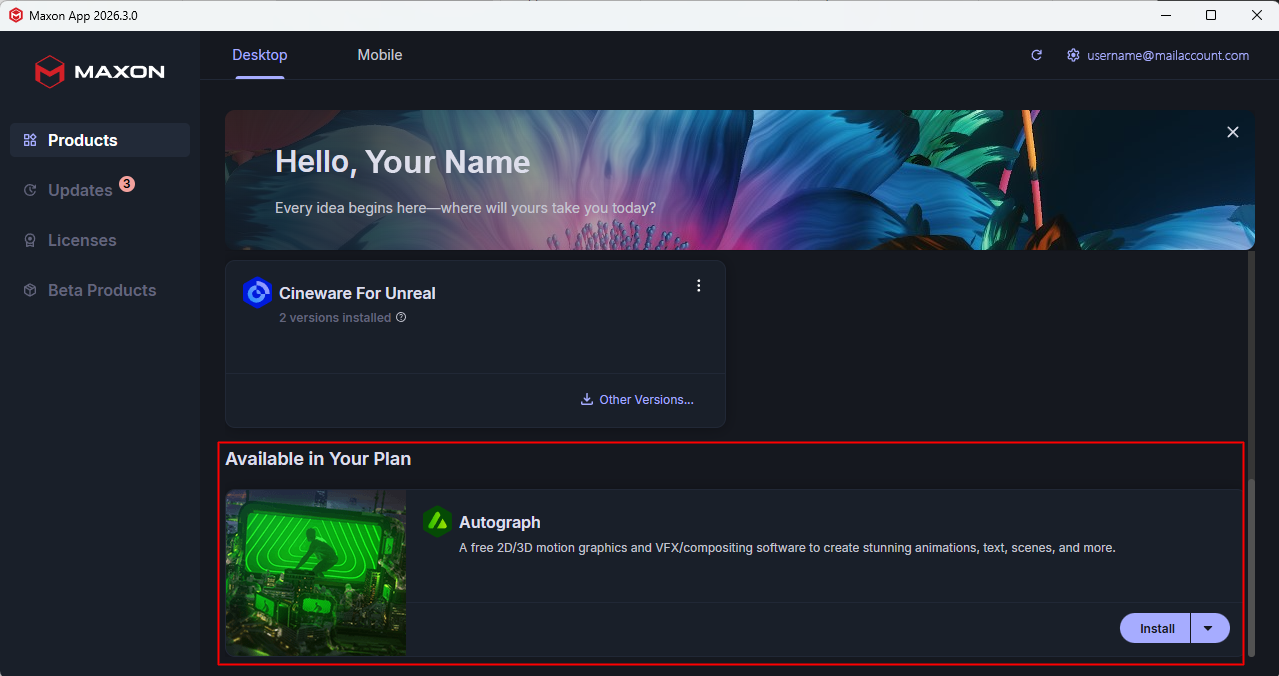
Task: Switch to the Desktop tab
Action: (260, 55)
